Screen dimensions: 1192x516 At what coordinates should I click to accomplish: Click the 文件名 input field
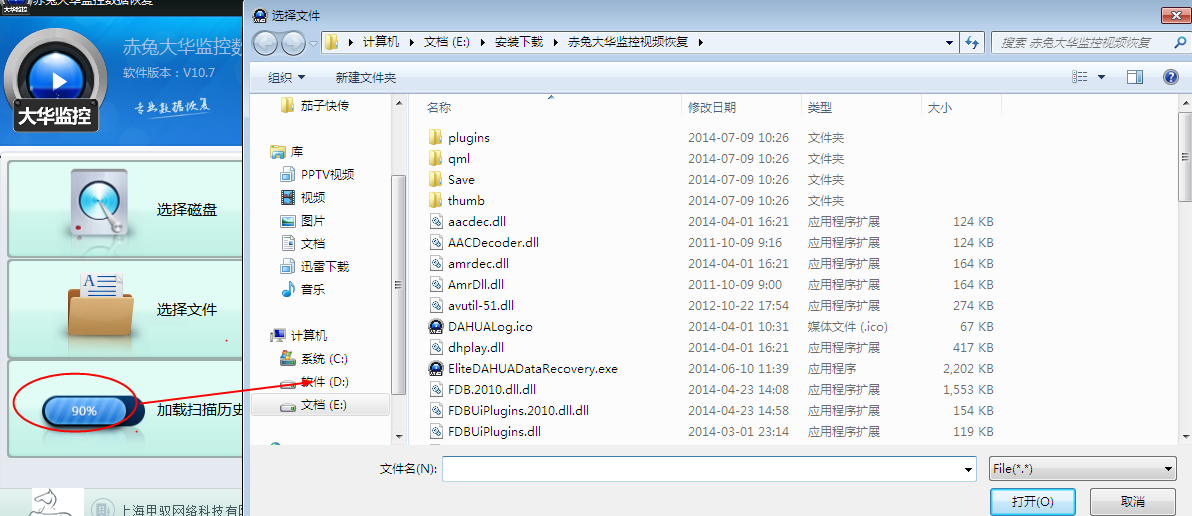709,469
